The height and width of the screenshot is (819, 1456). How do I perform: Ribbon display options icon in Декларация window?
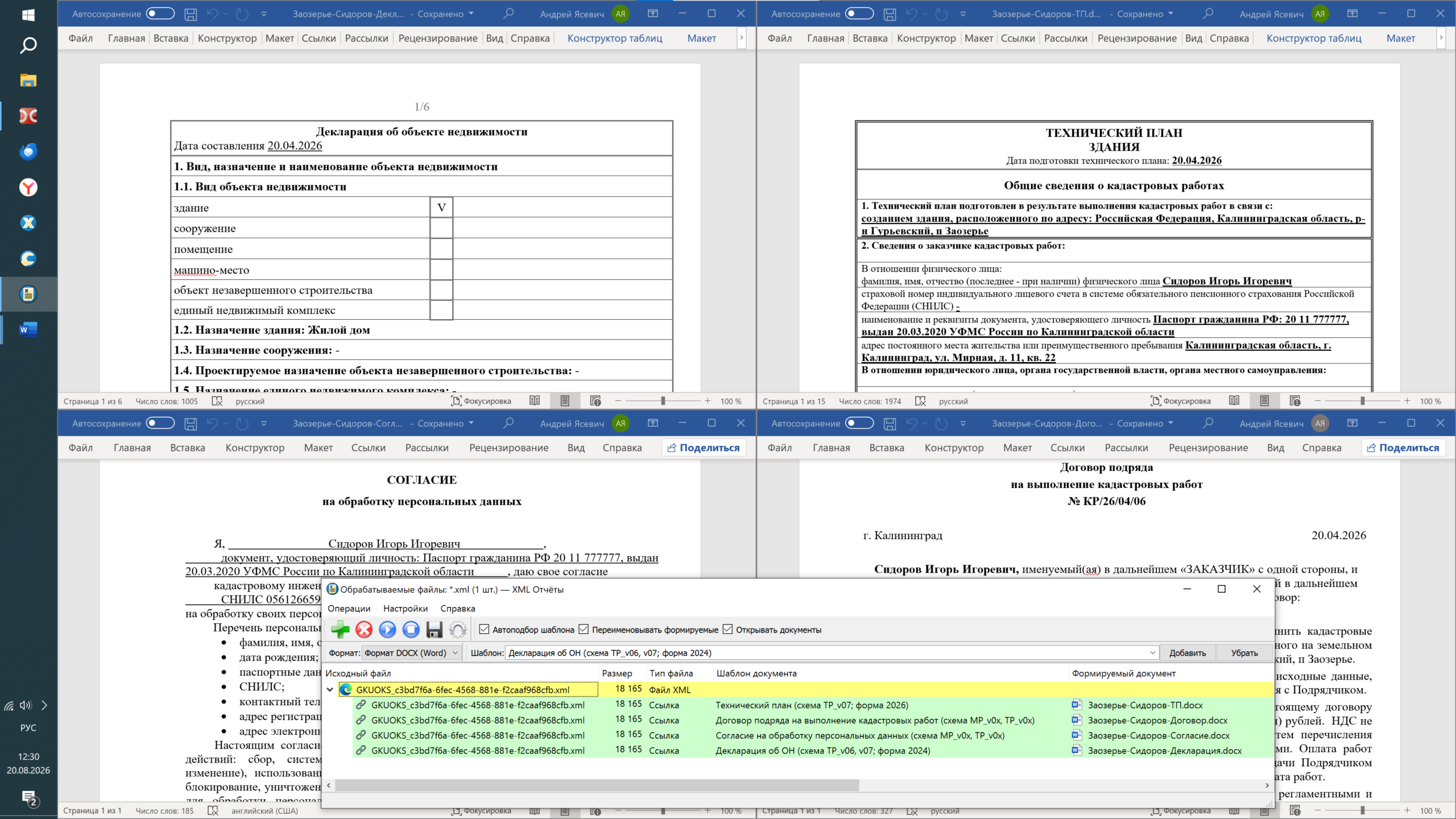pos(653,13)
